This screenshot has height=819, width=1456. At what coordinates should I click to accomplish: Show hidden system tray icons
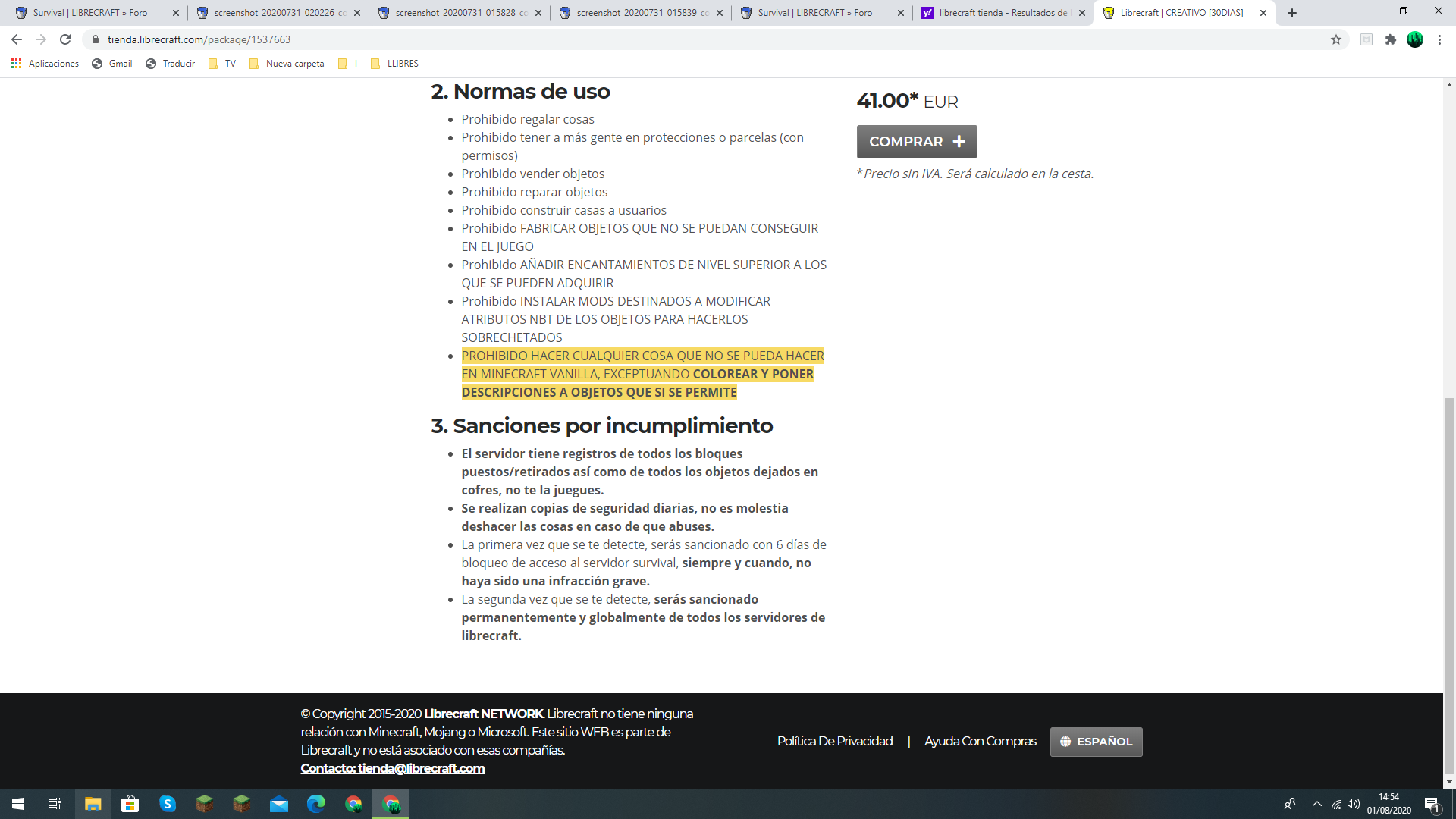point(1316,804)
